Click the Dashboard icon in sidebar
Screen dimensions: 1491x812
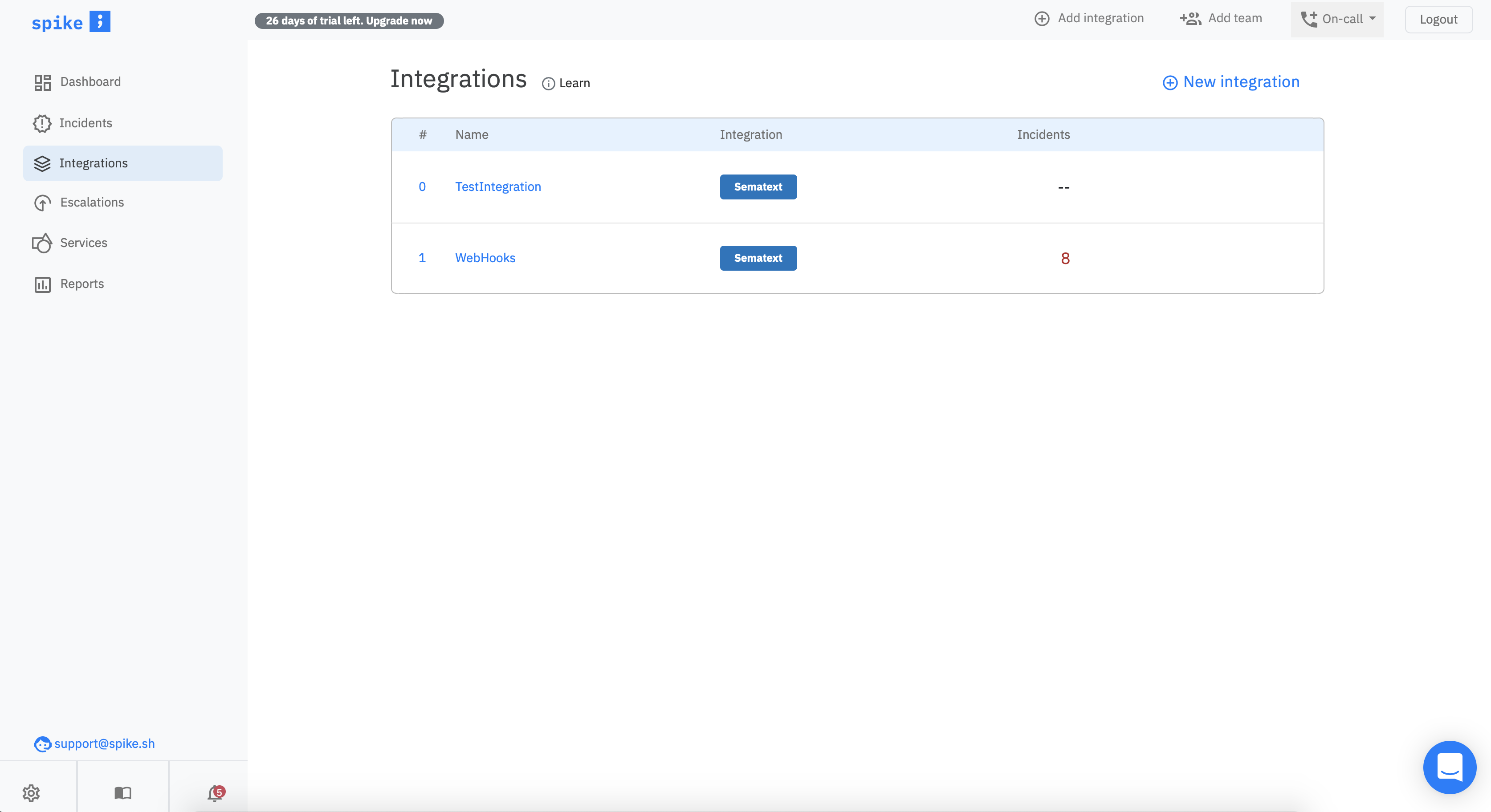coord(41,82)
